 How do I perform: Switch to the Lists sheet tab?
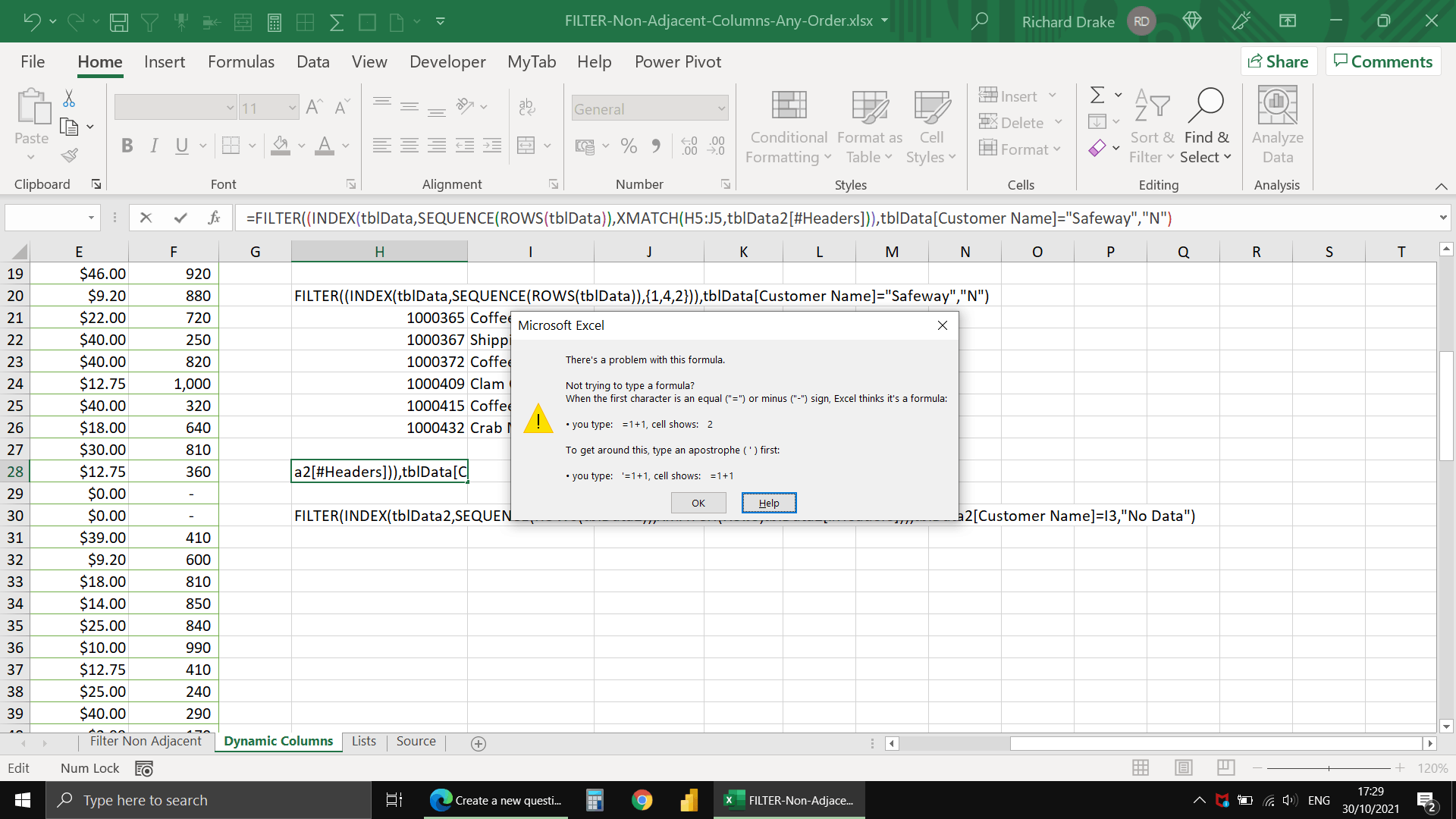pos(363,742)
